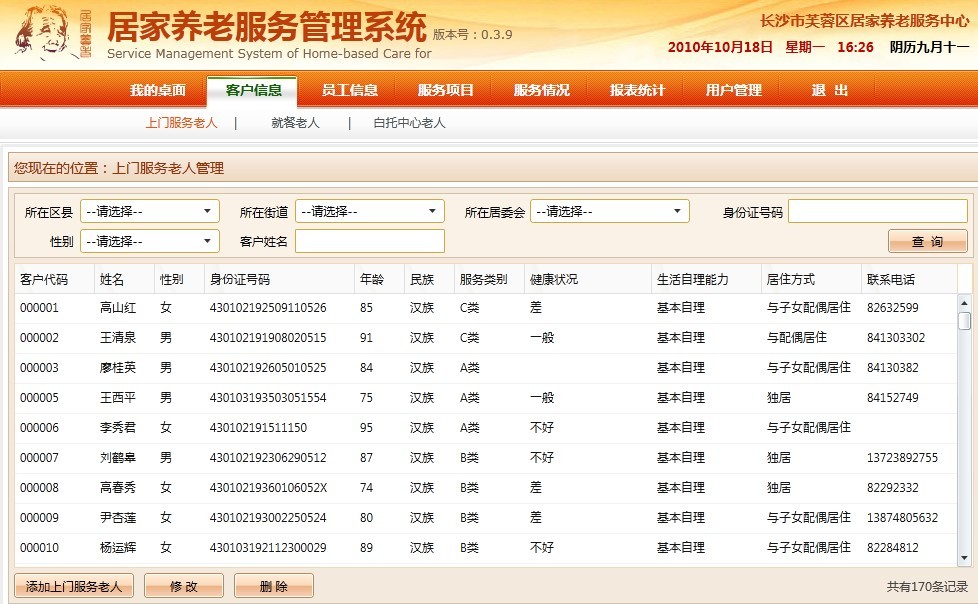Open the 性别 filter dropdown

(149, 241)
